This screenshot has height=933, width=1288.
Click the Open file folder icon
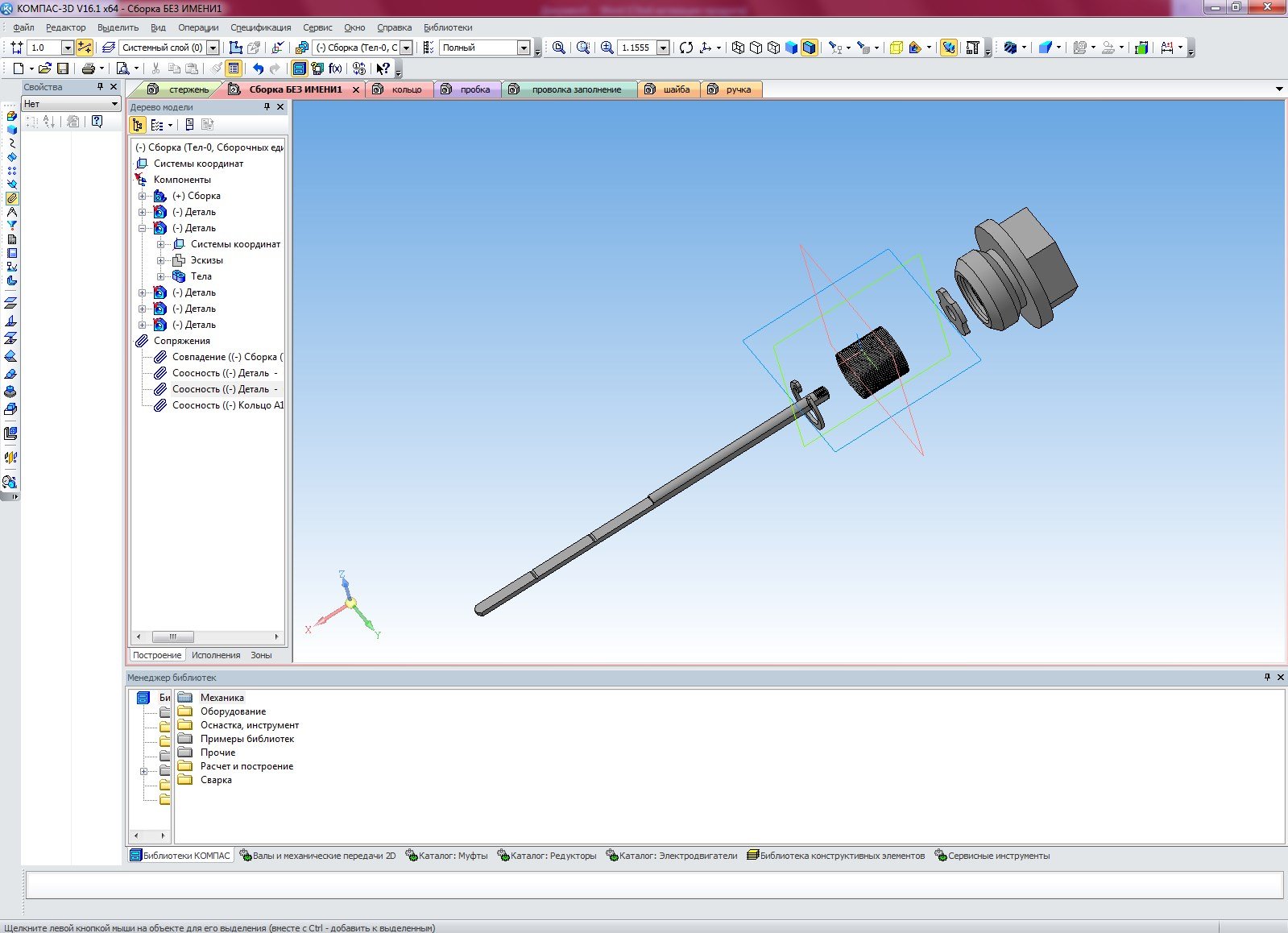pos(45,68)
